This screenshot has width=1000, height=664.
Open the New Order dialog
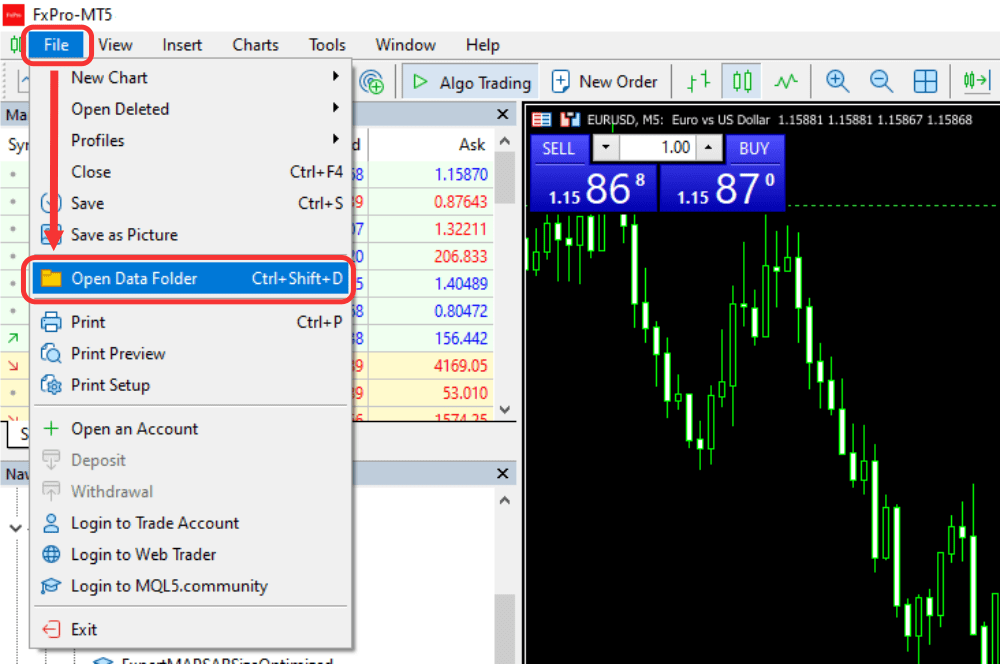tap(605, 81)
